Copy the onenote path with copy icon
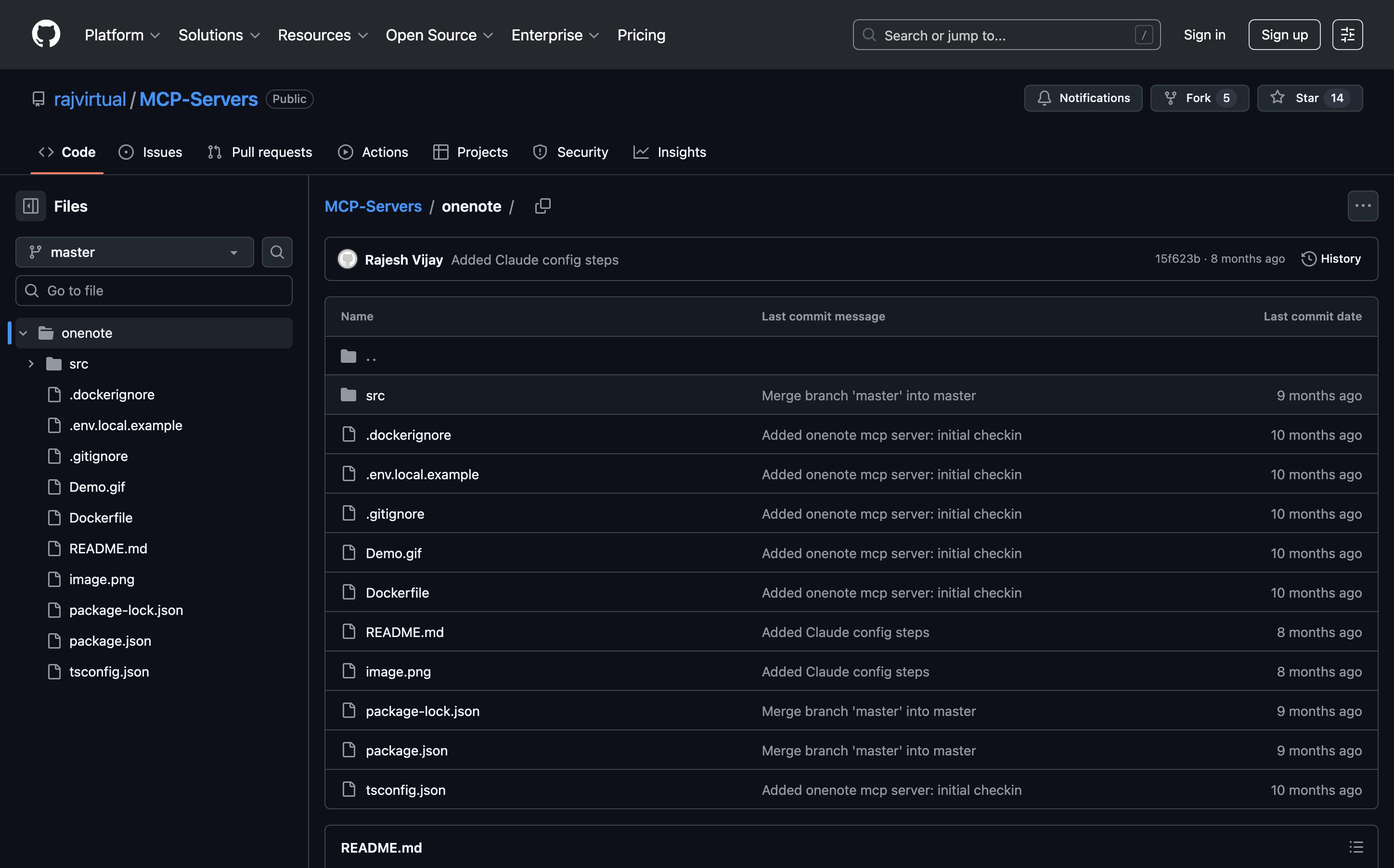The height and width of the screenshot is (868, 1394). pyautogui.click(x=542, y=206)
